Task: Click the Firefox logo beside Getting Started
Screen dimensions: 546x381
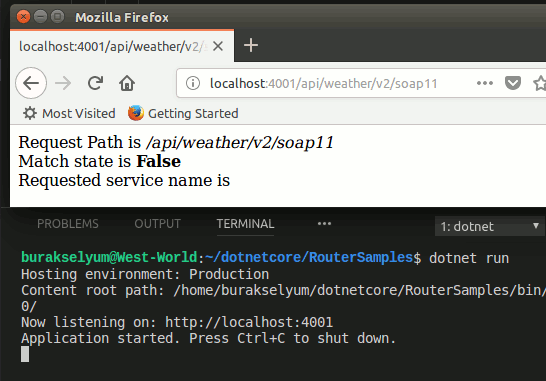Action: pos(136,113)
